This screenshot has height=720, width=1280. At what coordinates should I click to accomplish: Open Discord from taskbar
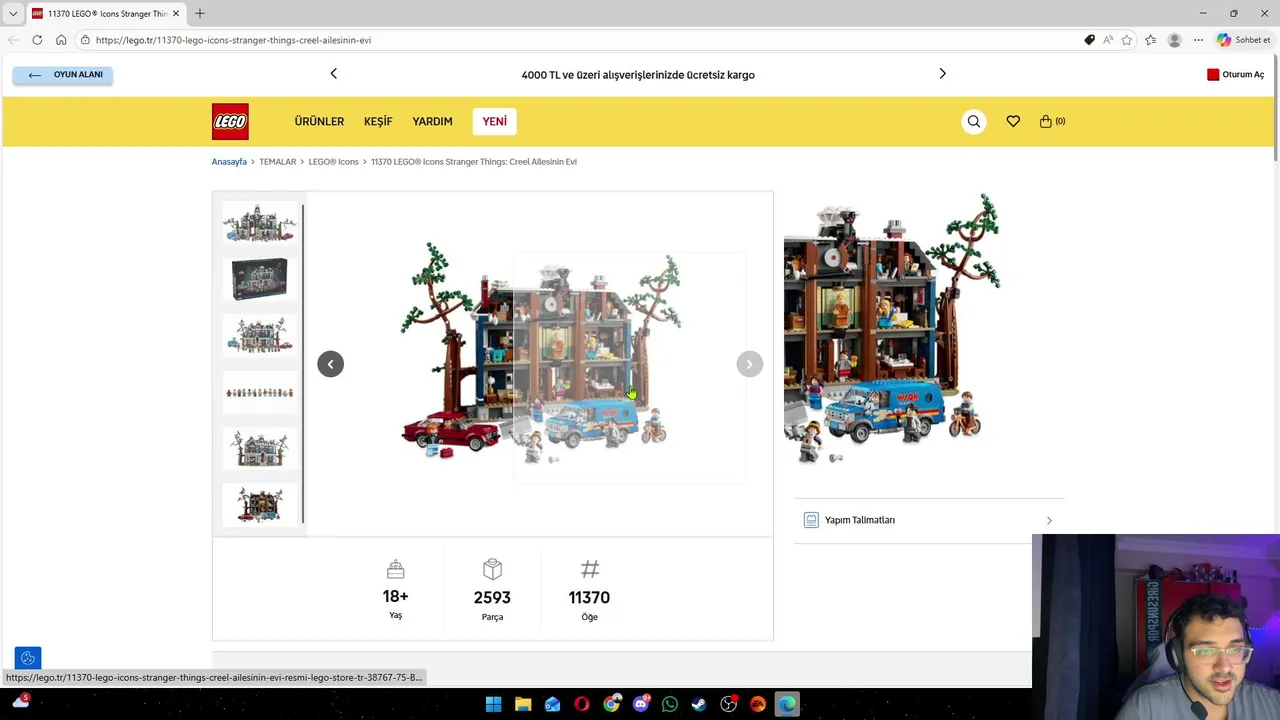point(641,704)
